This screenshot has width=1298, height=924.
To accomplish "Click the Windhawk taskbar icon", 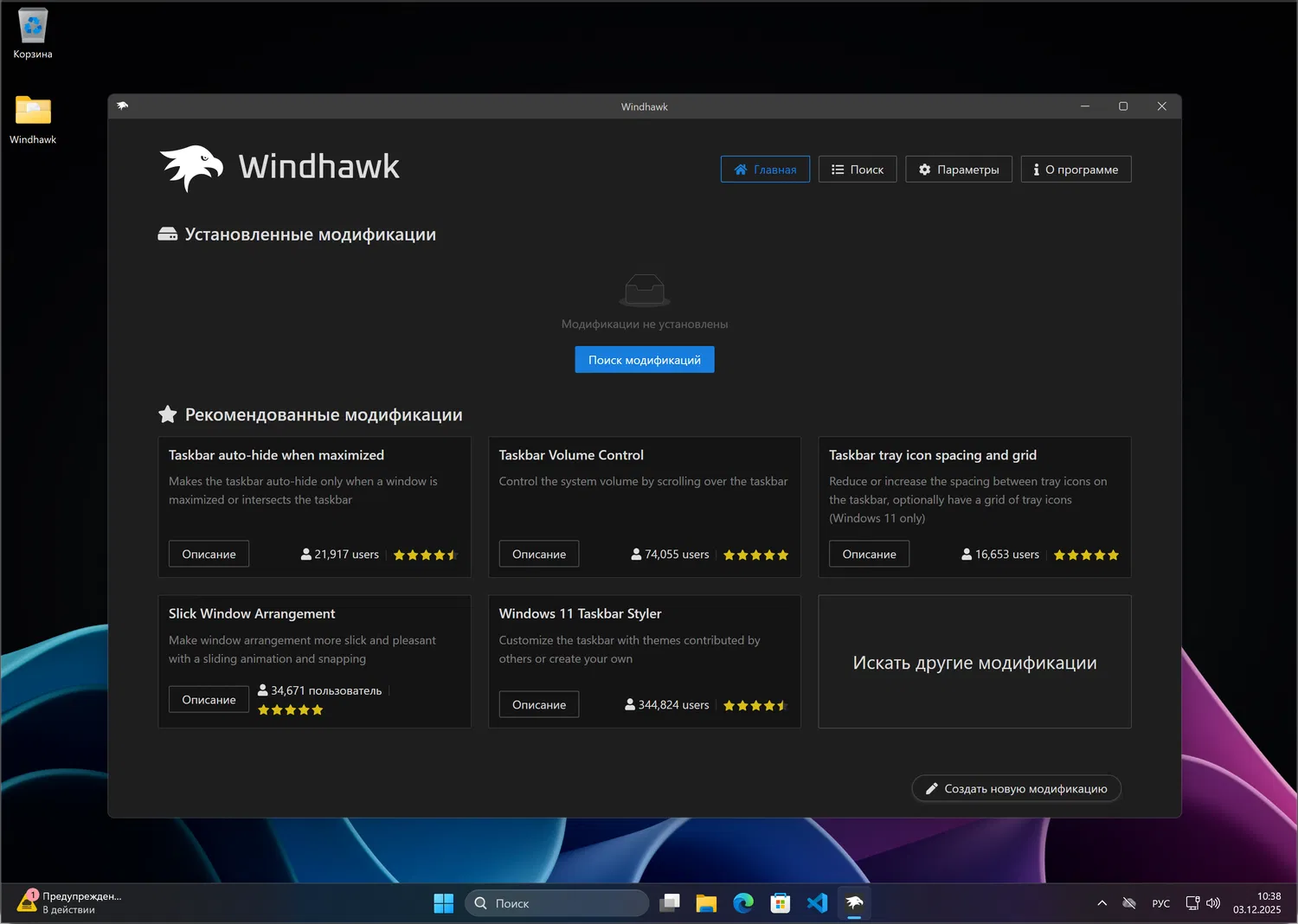I will 854,903.
